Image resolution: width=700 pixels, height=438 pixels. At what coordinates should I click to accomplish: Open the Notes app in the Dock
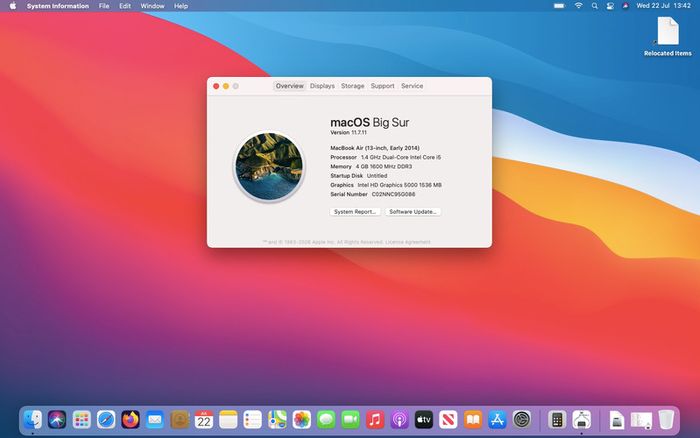[228, 420]
